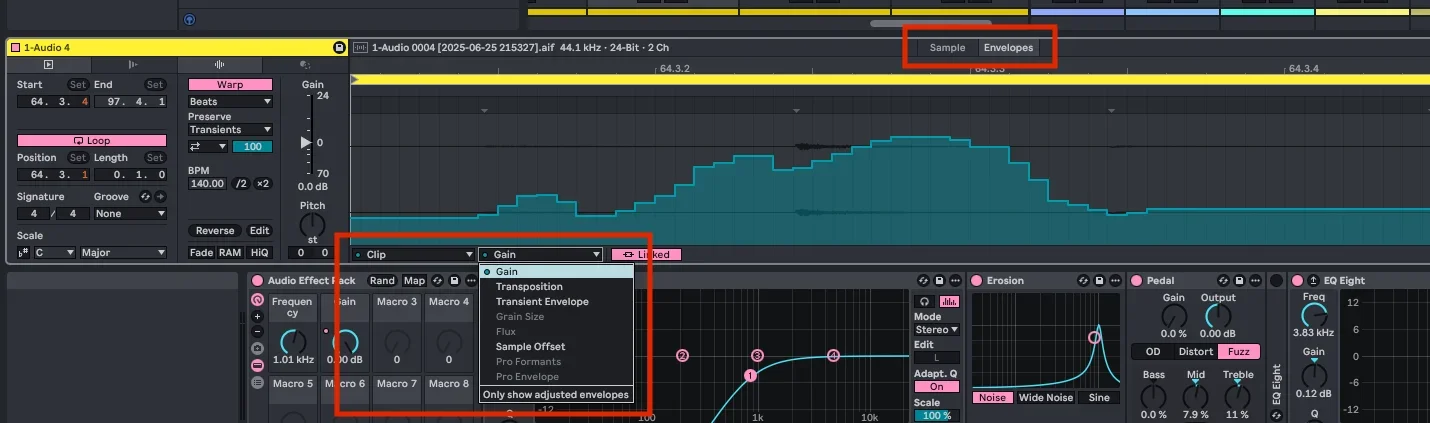Screen dimensions: 1430x423
Task: Switch to the Envelopes tab
Action: pyautogui.click(x=1008, y=48)
